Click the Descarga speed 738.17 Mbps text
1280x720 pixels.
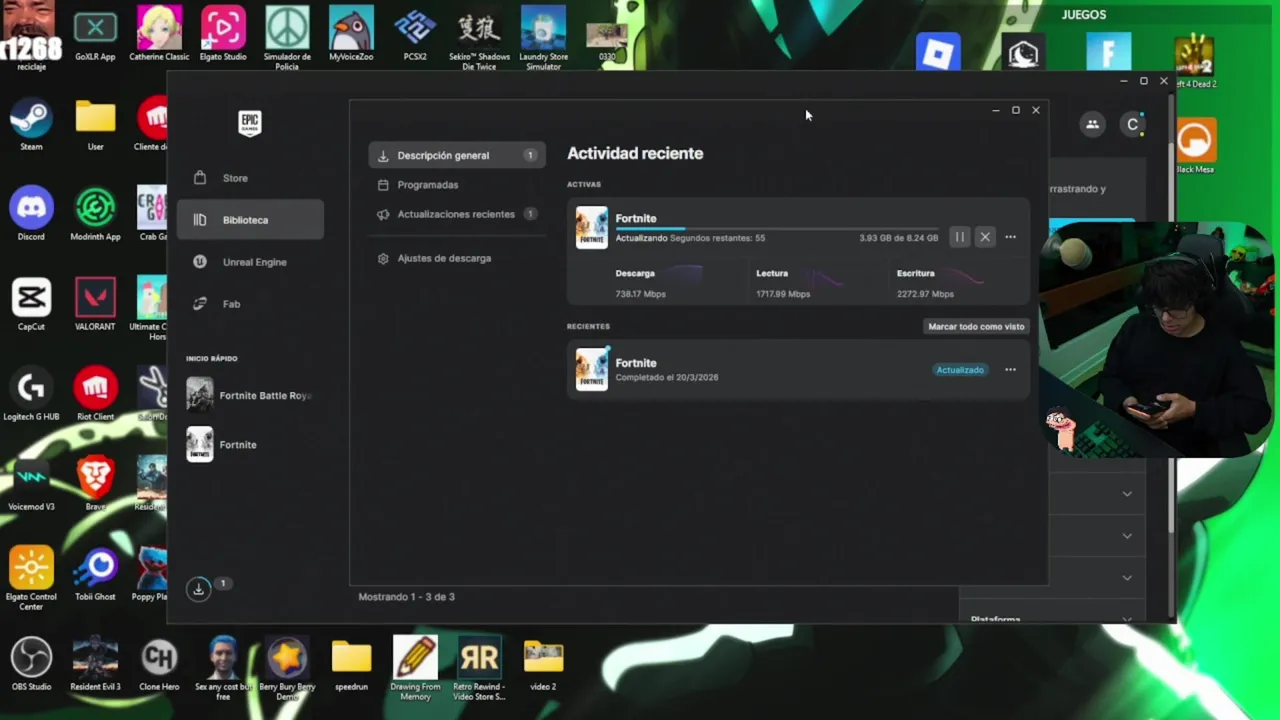(x=640, y=294)
